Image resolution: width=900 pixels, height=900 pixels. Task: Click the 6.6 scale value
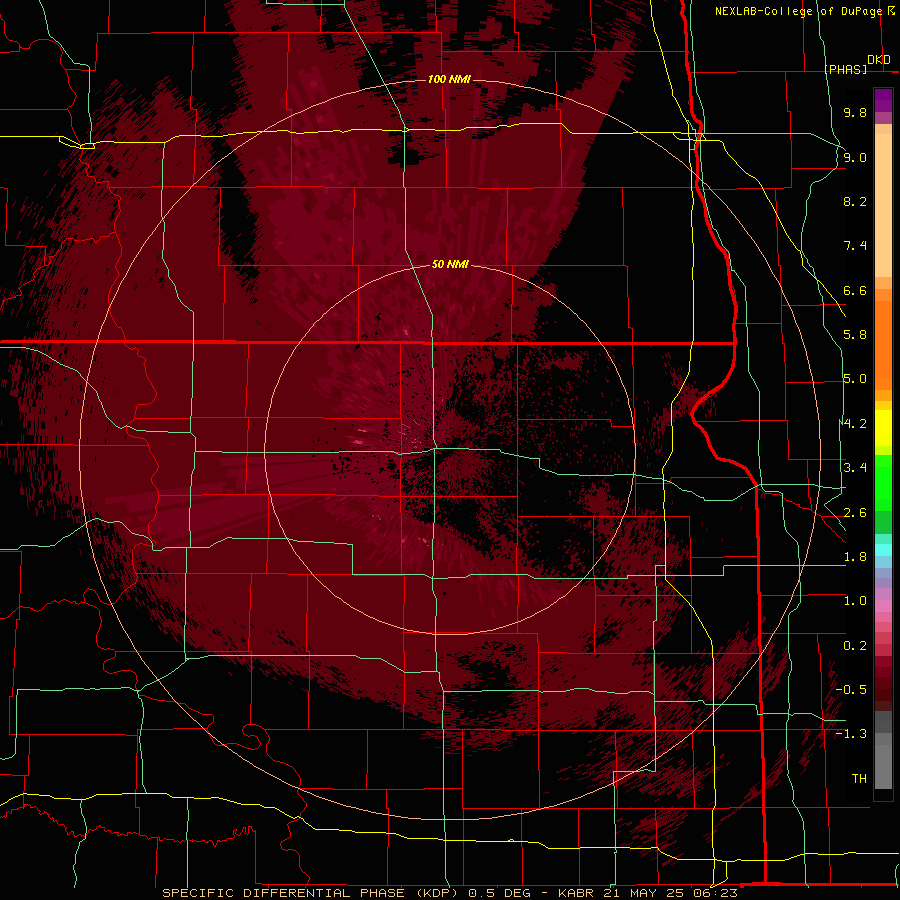pyautogui.click(x=855, y=290)
